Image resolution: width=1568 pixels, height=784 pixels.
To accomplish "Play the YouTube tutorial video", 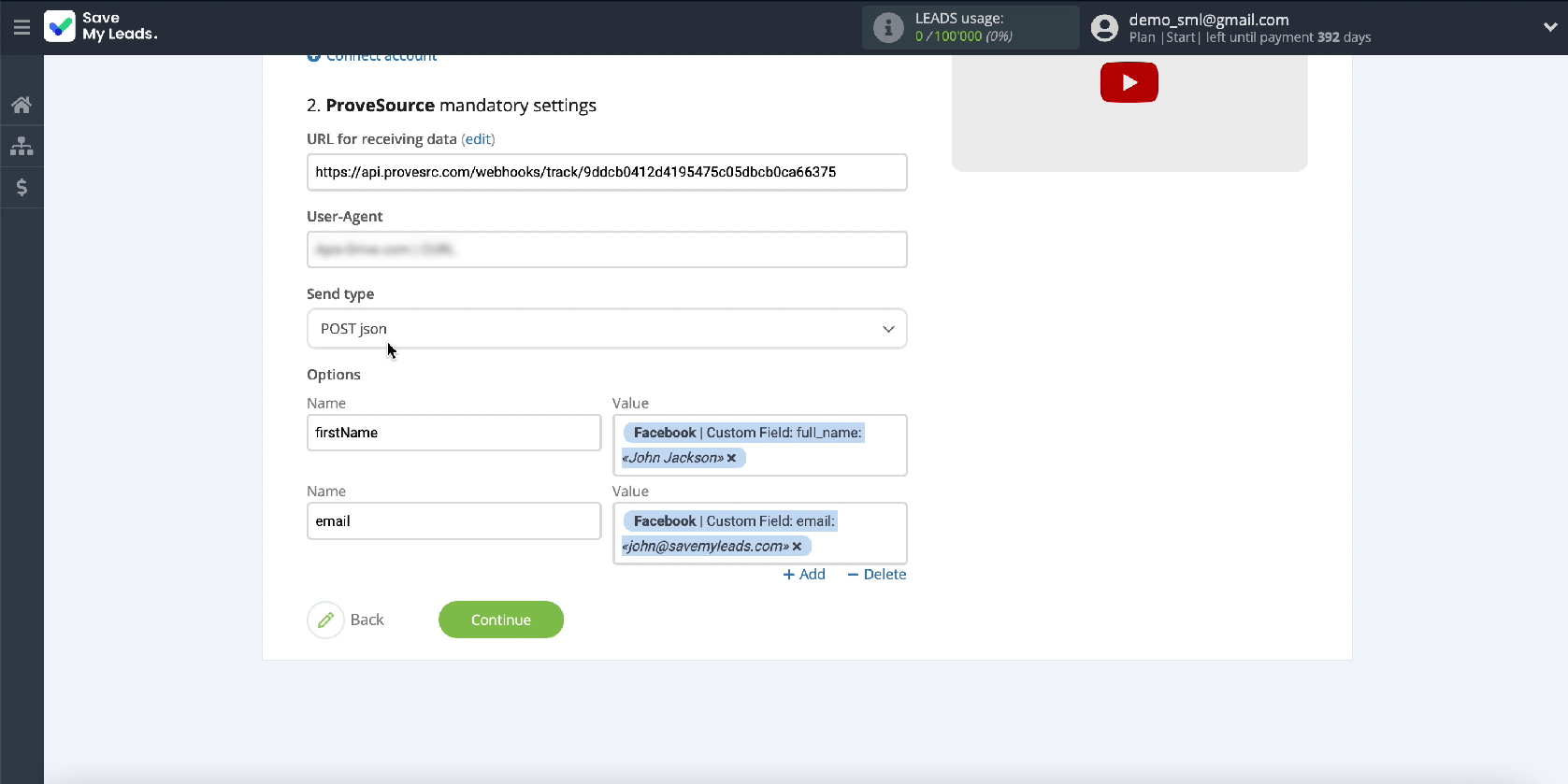I will [x=1129, y=82].
